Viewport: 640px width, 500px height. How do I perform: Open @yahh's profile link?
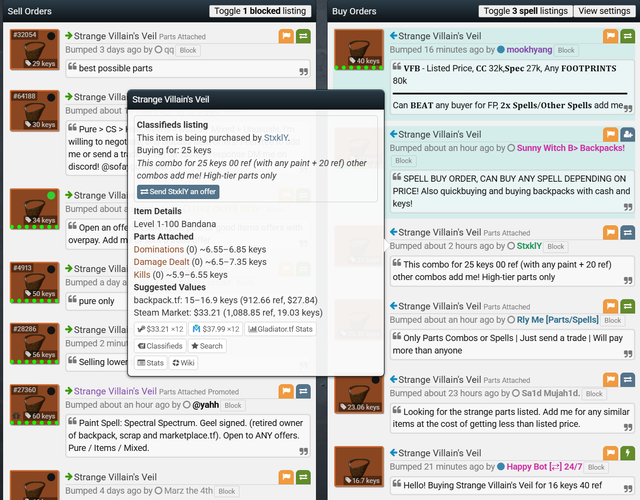[x=205, y=405]
